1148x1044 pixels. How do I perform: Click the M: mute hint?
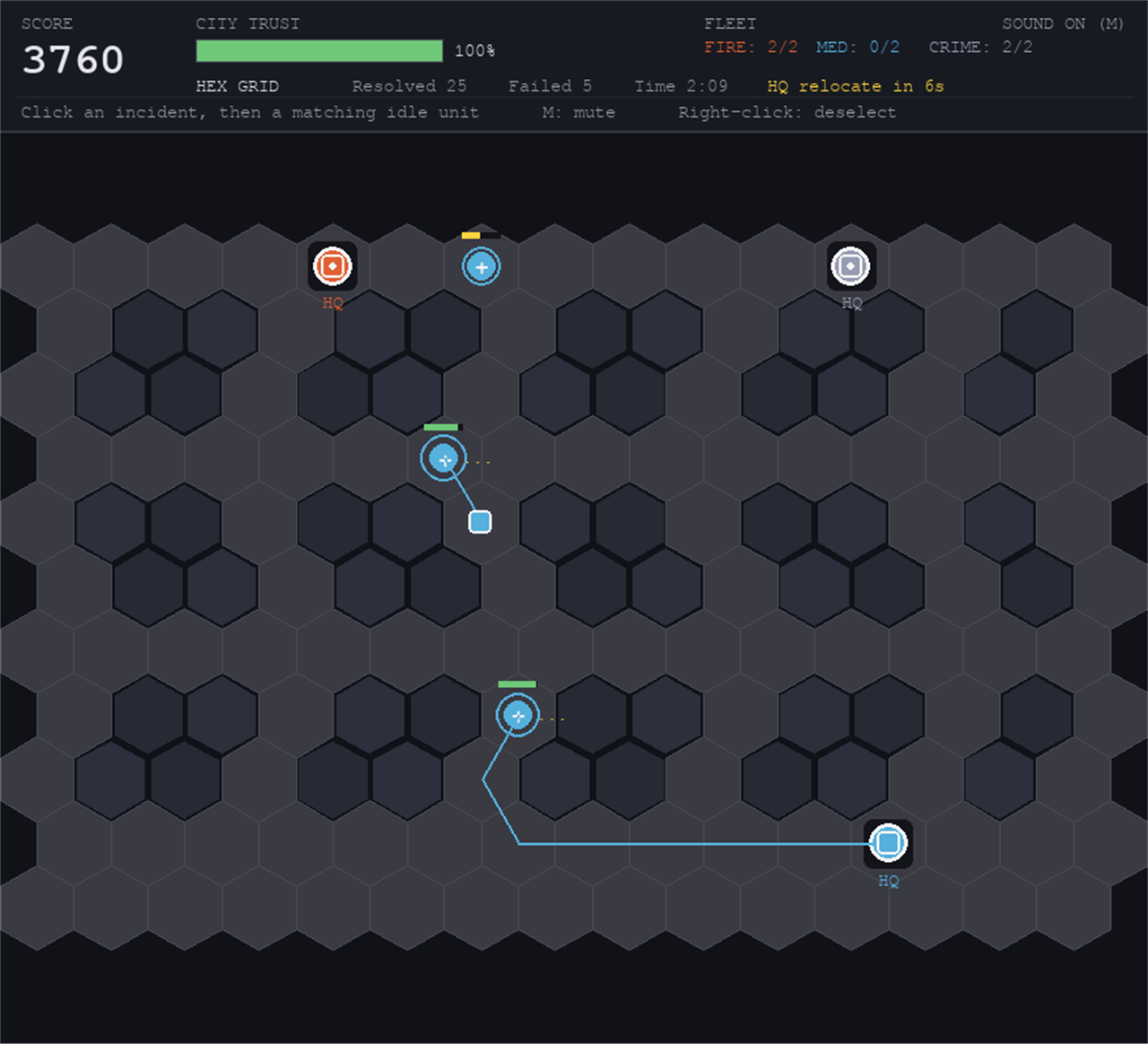[578, 112]
